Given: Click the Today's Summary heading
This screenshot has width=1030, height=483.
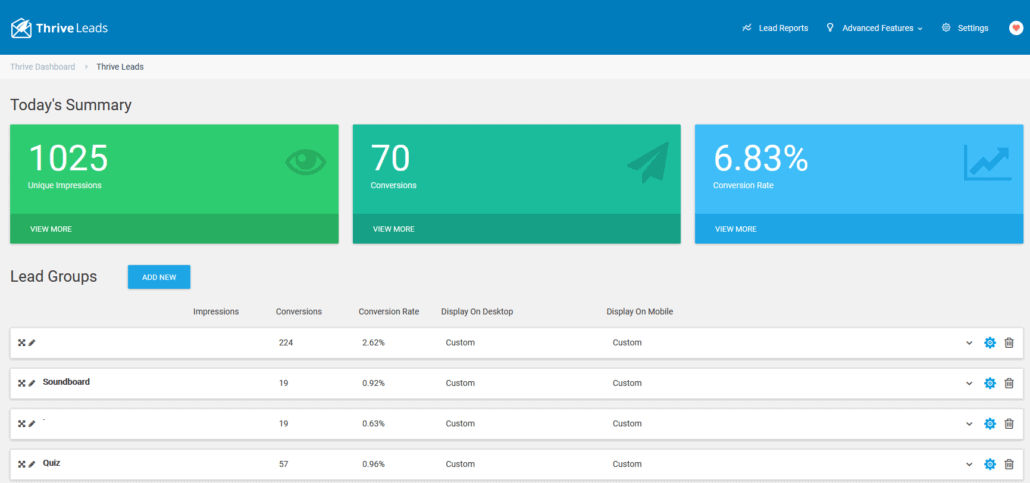Looking at the screenshot, I should tap(71, 105).
